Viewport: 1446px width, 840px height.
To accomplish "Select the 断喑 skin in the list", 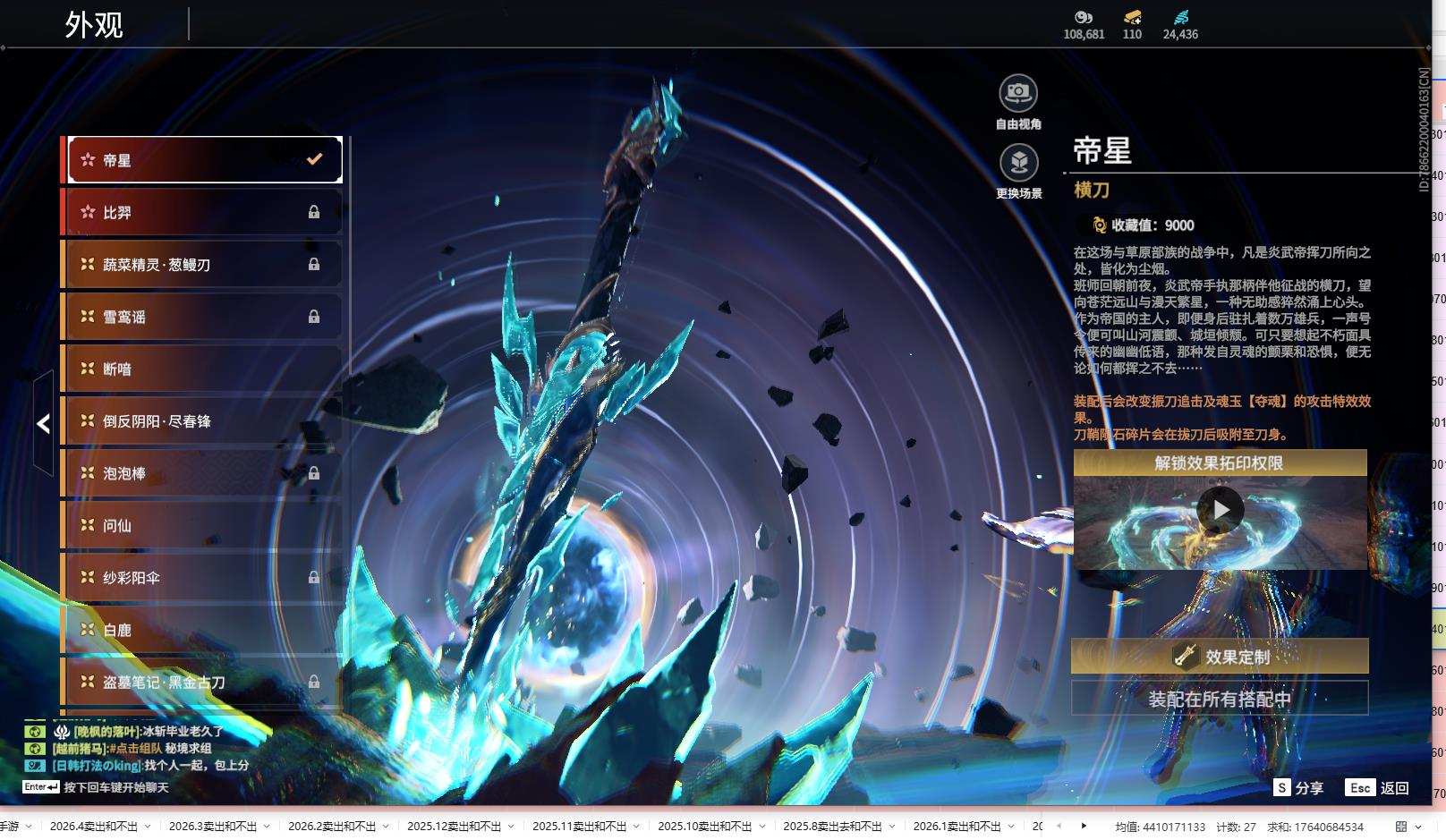I will tap(202, 369).
